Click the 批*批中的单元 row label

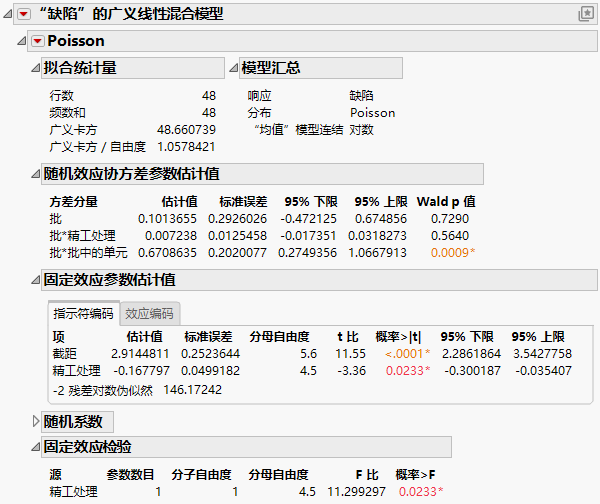pyautogui.click(x=88, y=253)
